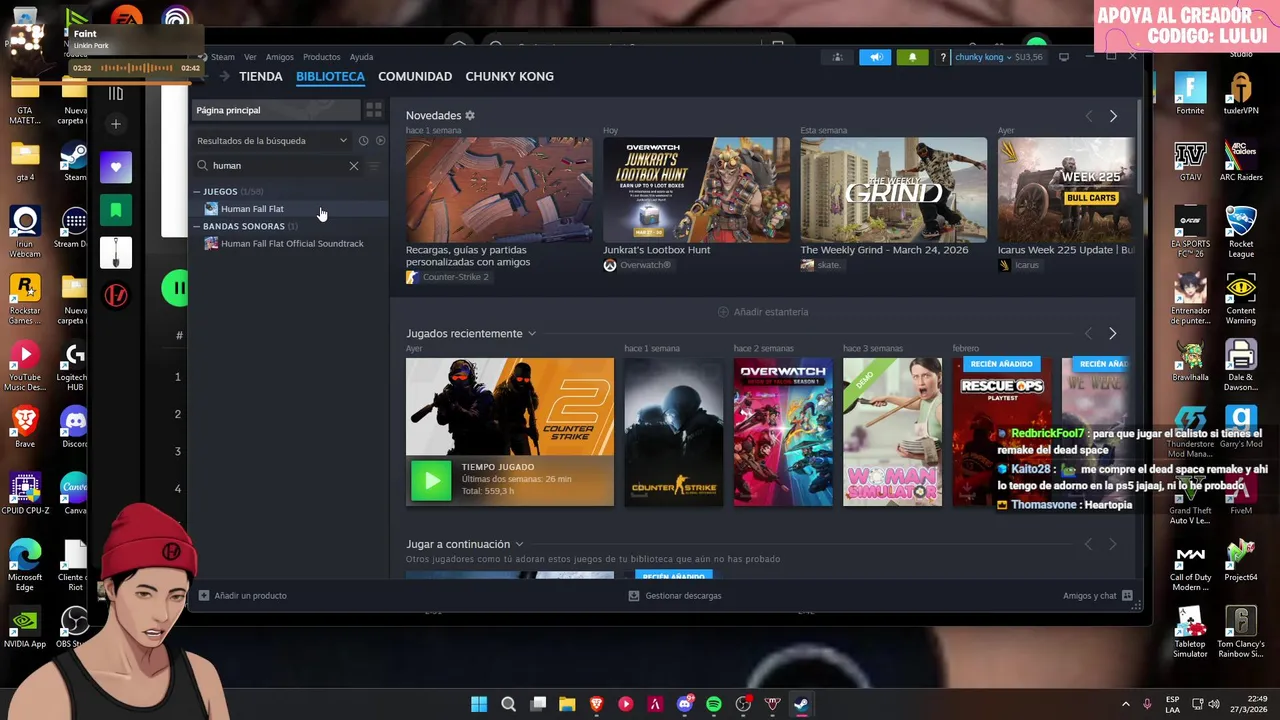Clear the library search with the X
This screenshot has height=720, width=1280.
click(354, 166)
